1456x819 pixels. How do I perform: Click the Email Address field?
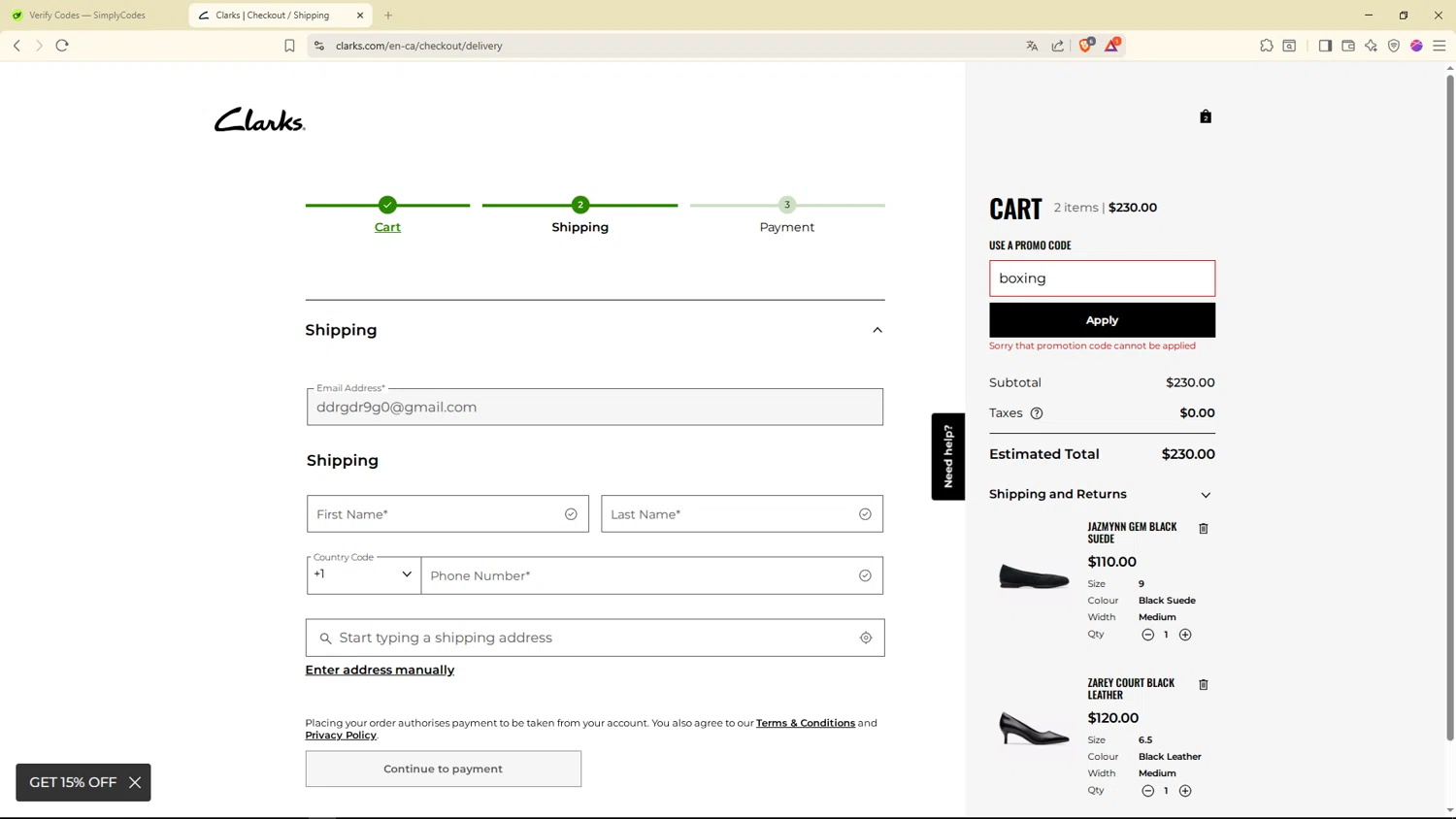point(595,408)
